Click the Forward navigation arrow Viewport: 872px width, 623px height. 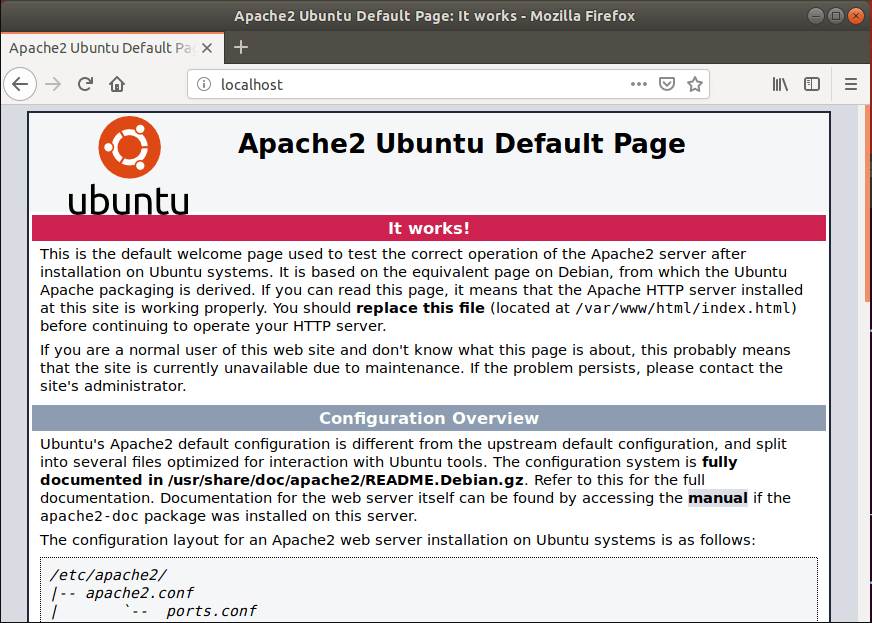pyautogui.click(x=53, y=85)
